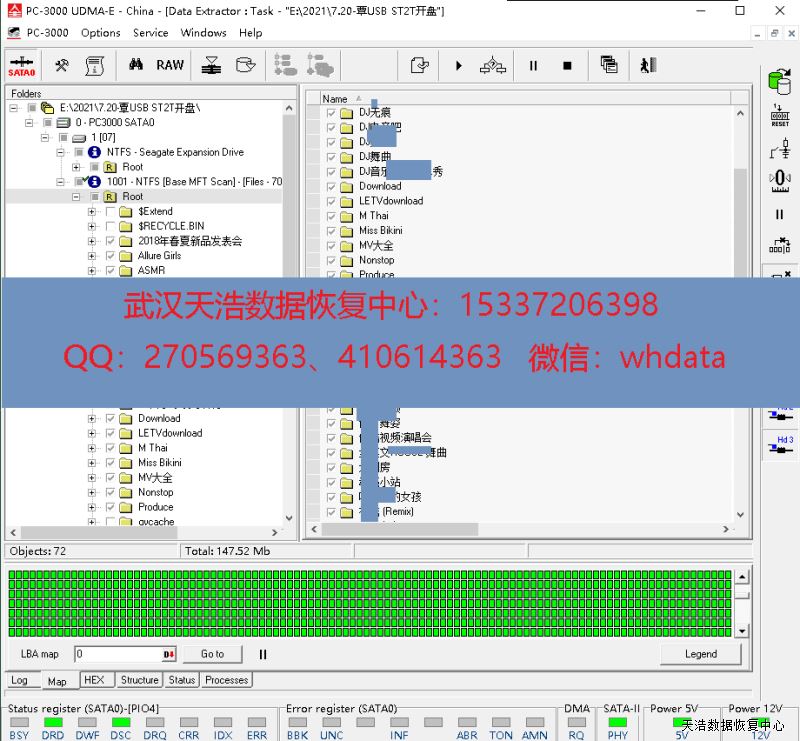Click the exit door toolbar icon
The width and height of the screenshot is (800, 741).
click(x=649, y=65)
